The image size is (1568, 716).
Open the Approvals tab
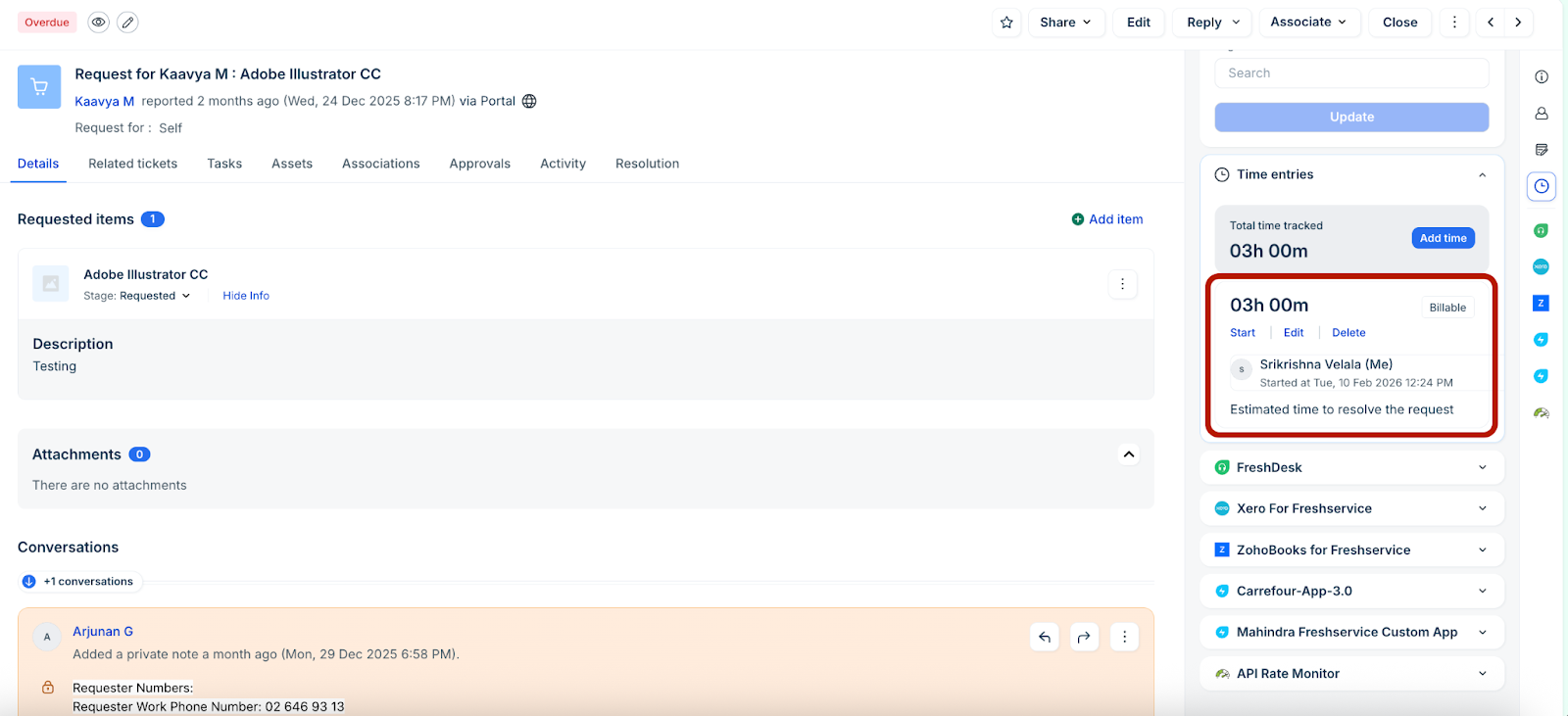[480, 164]
